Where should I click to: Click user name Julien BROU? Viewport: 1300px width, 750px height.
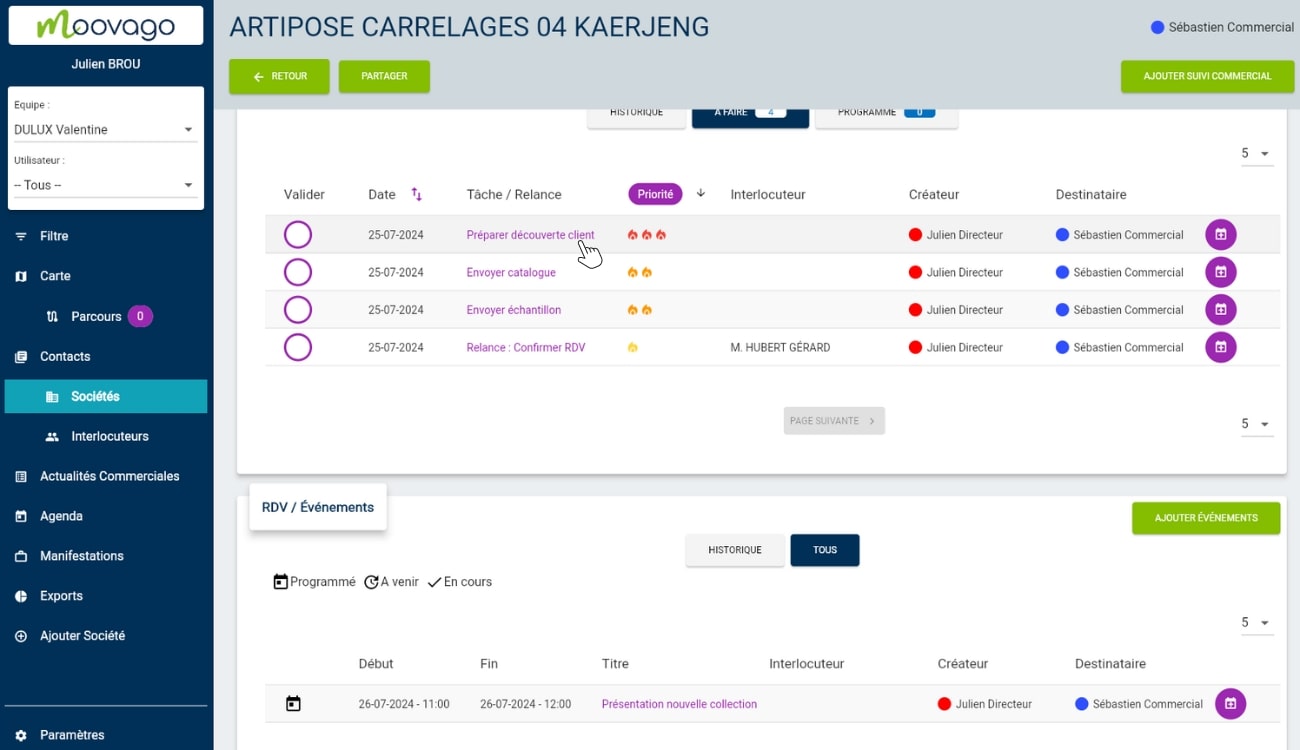tap(106, 64)
